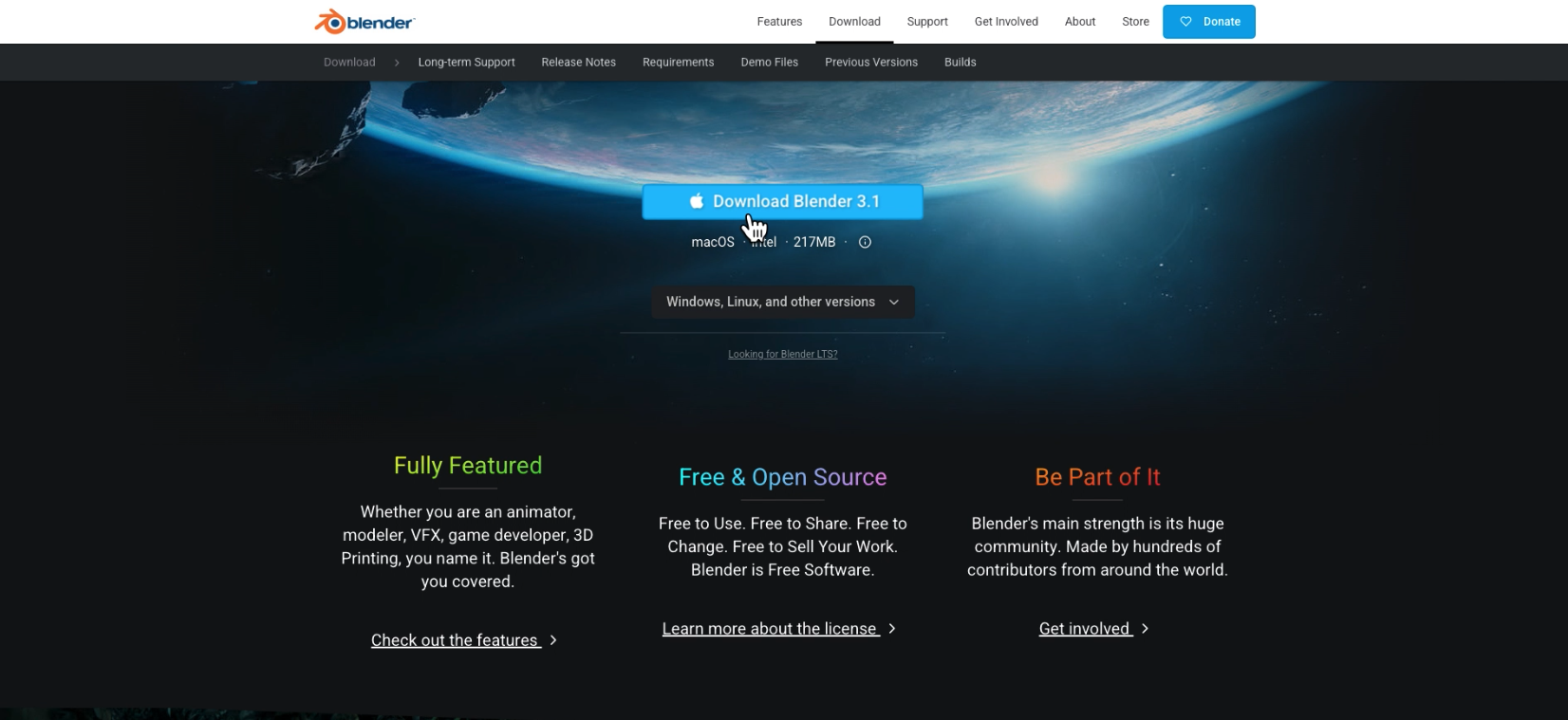Click the arrow after Learn more about the license
The image size is (1568, 720).
892,629
